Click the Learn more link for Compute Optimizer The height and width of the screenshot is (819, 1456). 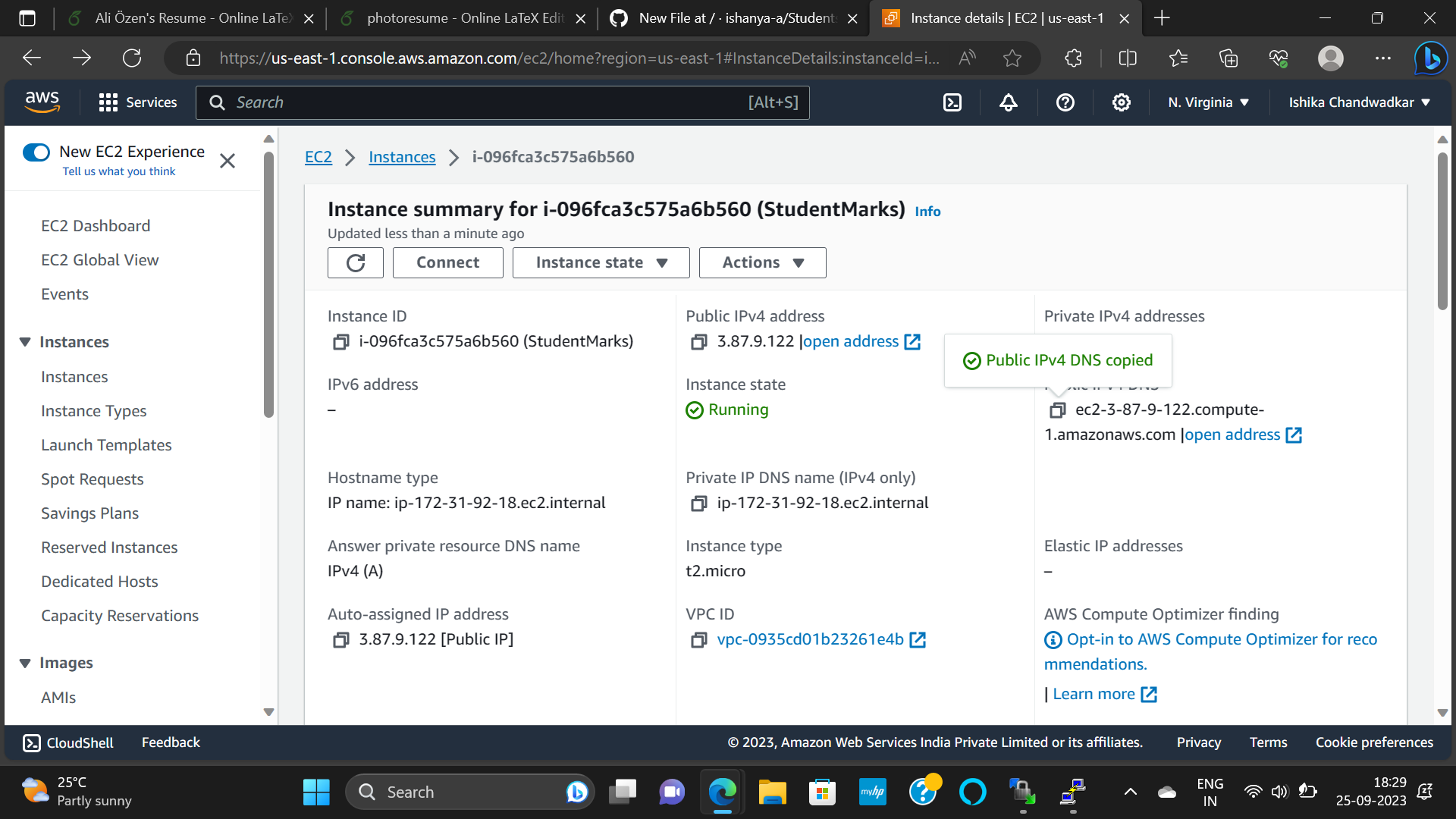(1094, 693)
